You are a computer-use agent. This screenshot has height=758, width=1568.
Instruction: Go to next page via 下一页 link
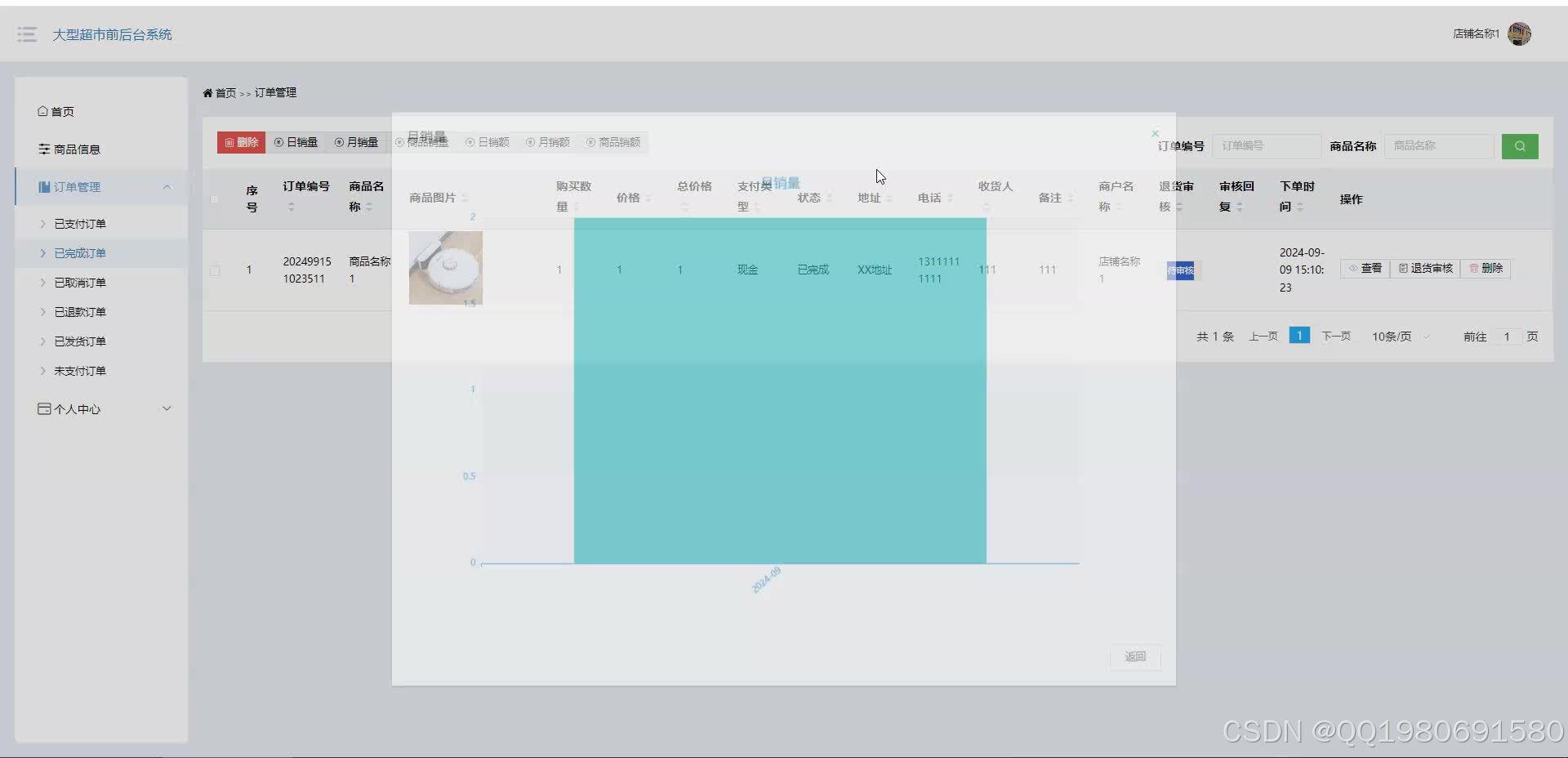[1336, 335]
